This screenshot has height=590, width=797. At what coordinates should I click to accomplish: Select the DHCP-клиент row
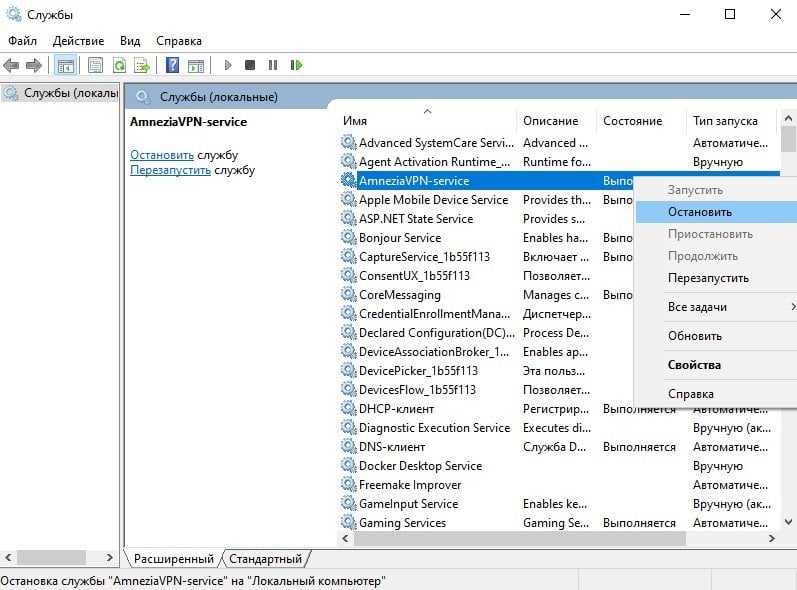tap(558, 411)
